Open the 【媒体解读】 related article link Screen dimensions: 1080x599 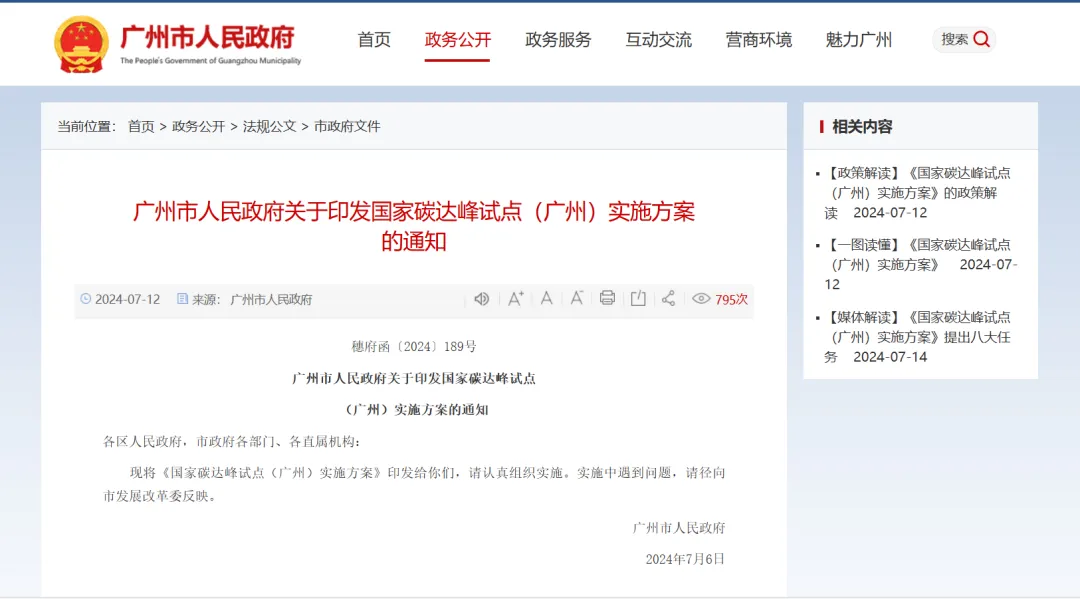pyautogui.click(x=916, y=336)
